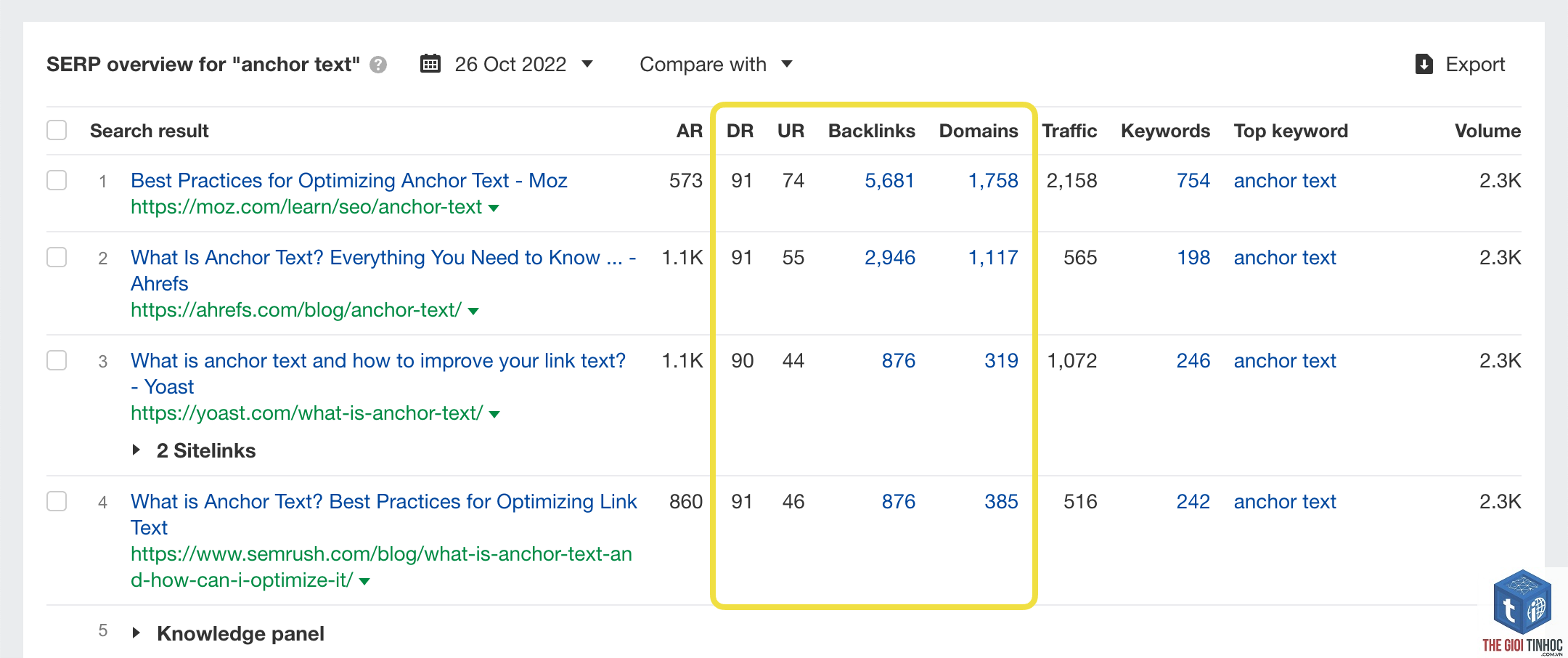1568x658 pixels.
Task: Open the ahrefs.com URL dropdown arrow
Action: (473, 312)
